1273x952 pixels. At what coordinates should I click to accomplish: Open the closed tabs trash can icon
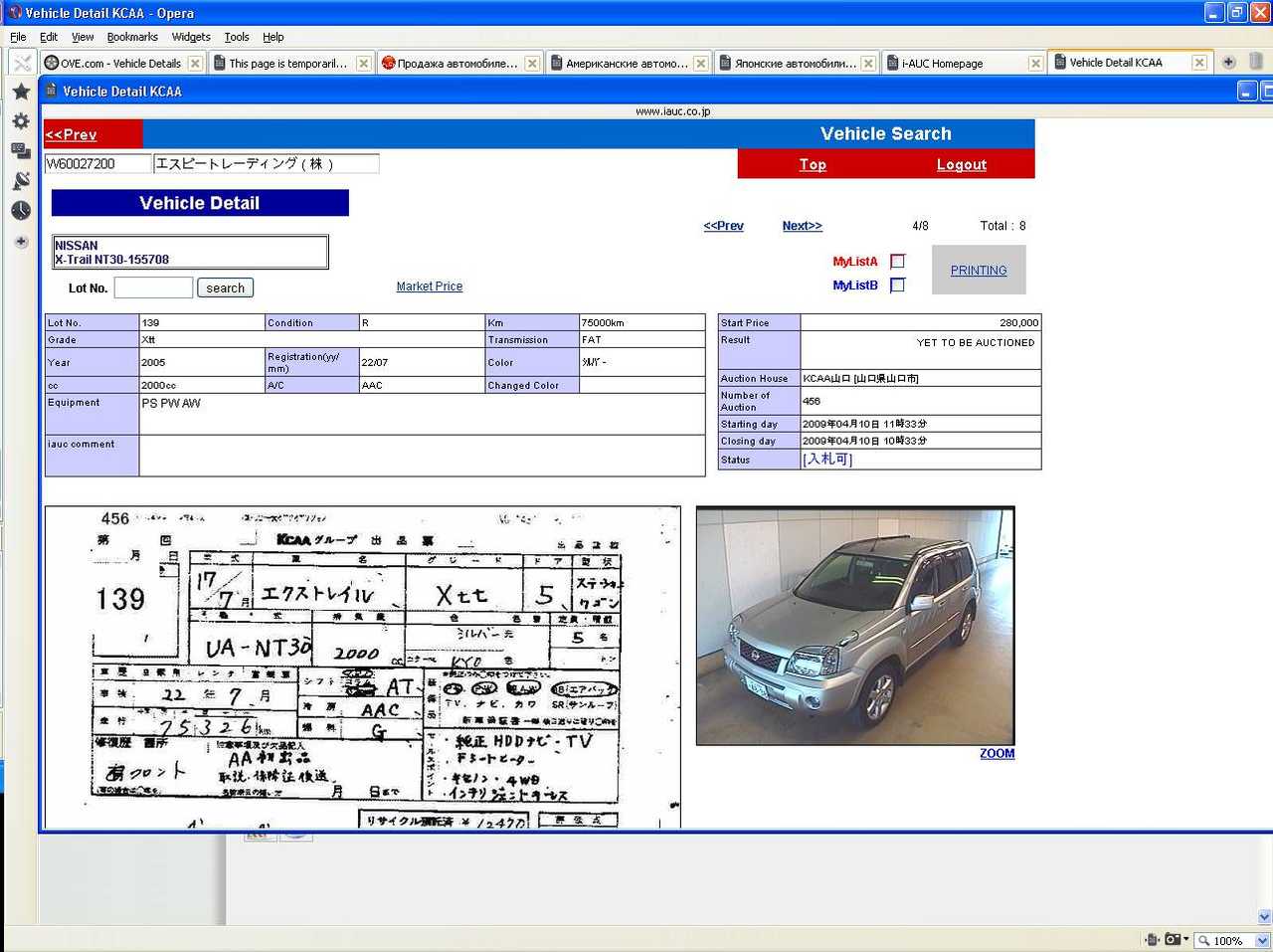click(1257, 62)
